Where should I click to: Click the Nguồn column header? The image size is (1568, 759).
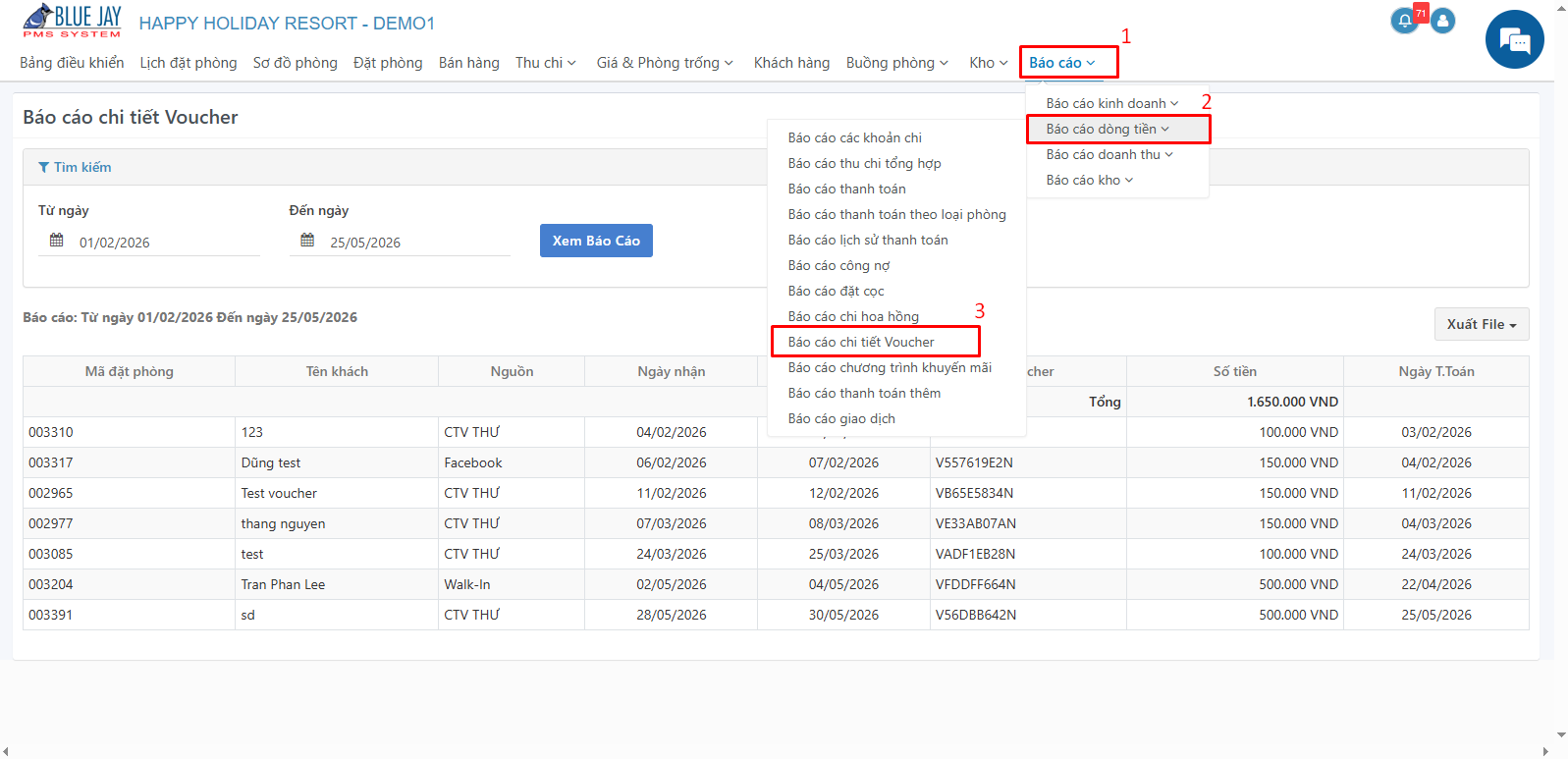click(x=512, y=371)
